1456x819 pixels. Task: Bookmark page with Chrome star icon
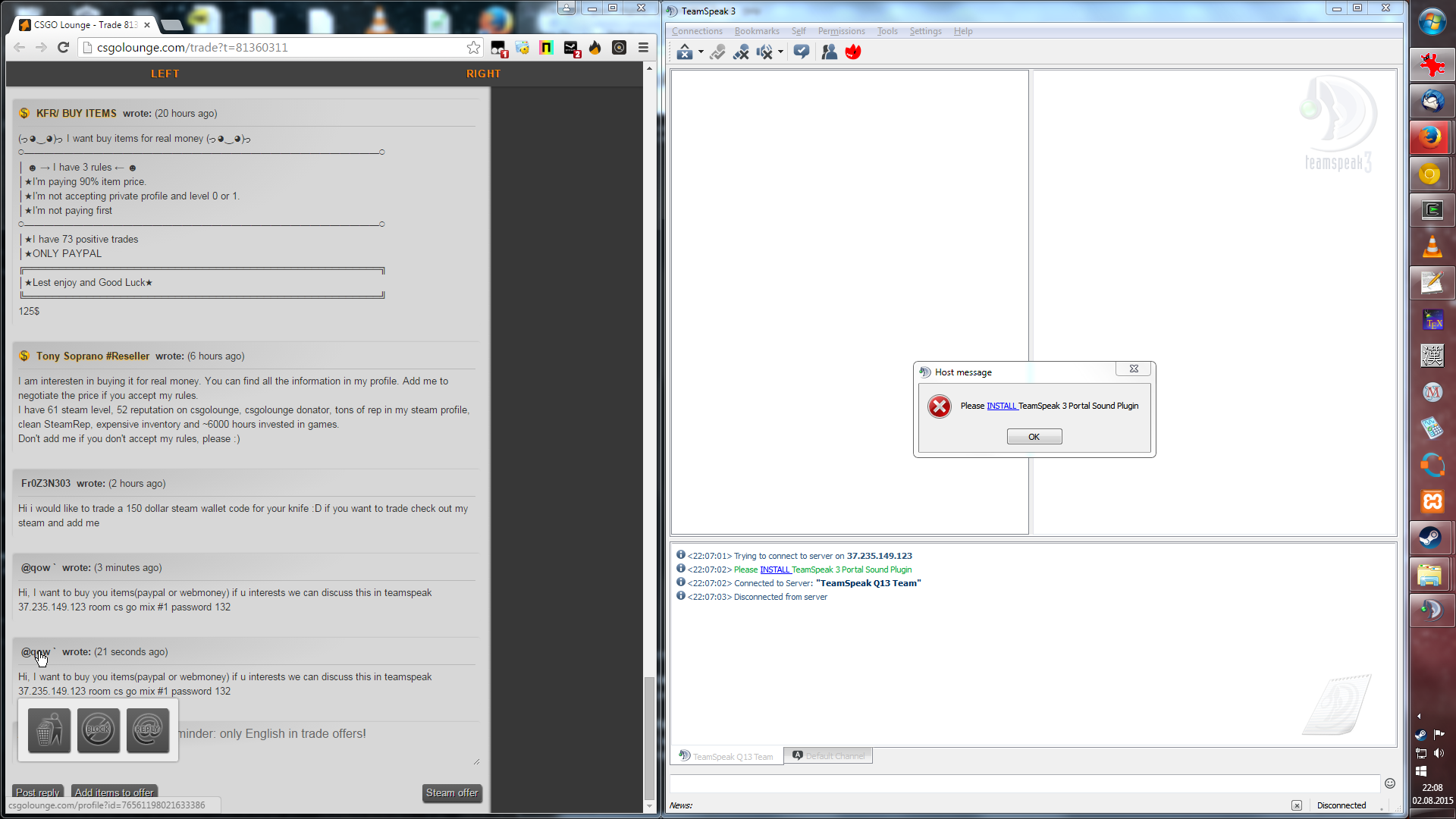[473, 48]
